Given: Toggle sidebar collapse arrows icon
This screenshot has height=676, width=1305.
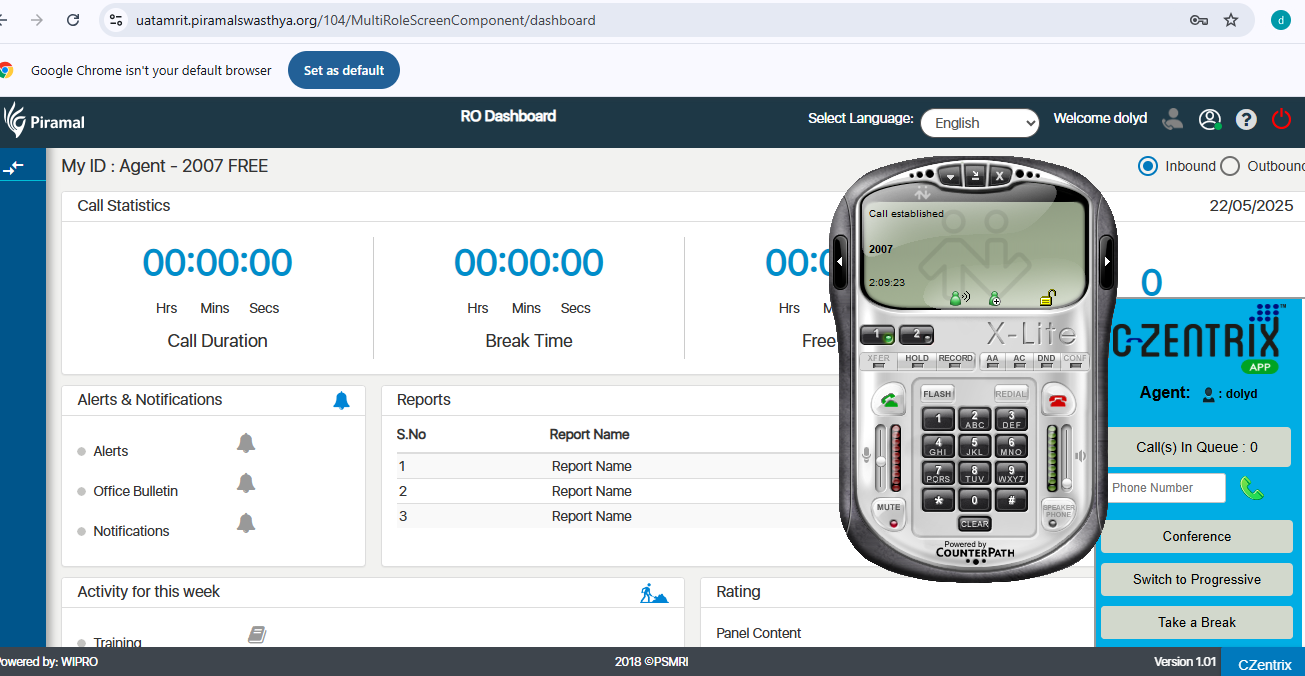Looking at the screenshot, I should (13, 167).
